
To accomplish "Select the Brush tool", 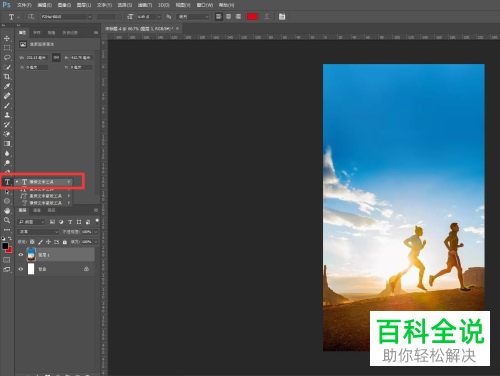I will [x=7, y=105].
